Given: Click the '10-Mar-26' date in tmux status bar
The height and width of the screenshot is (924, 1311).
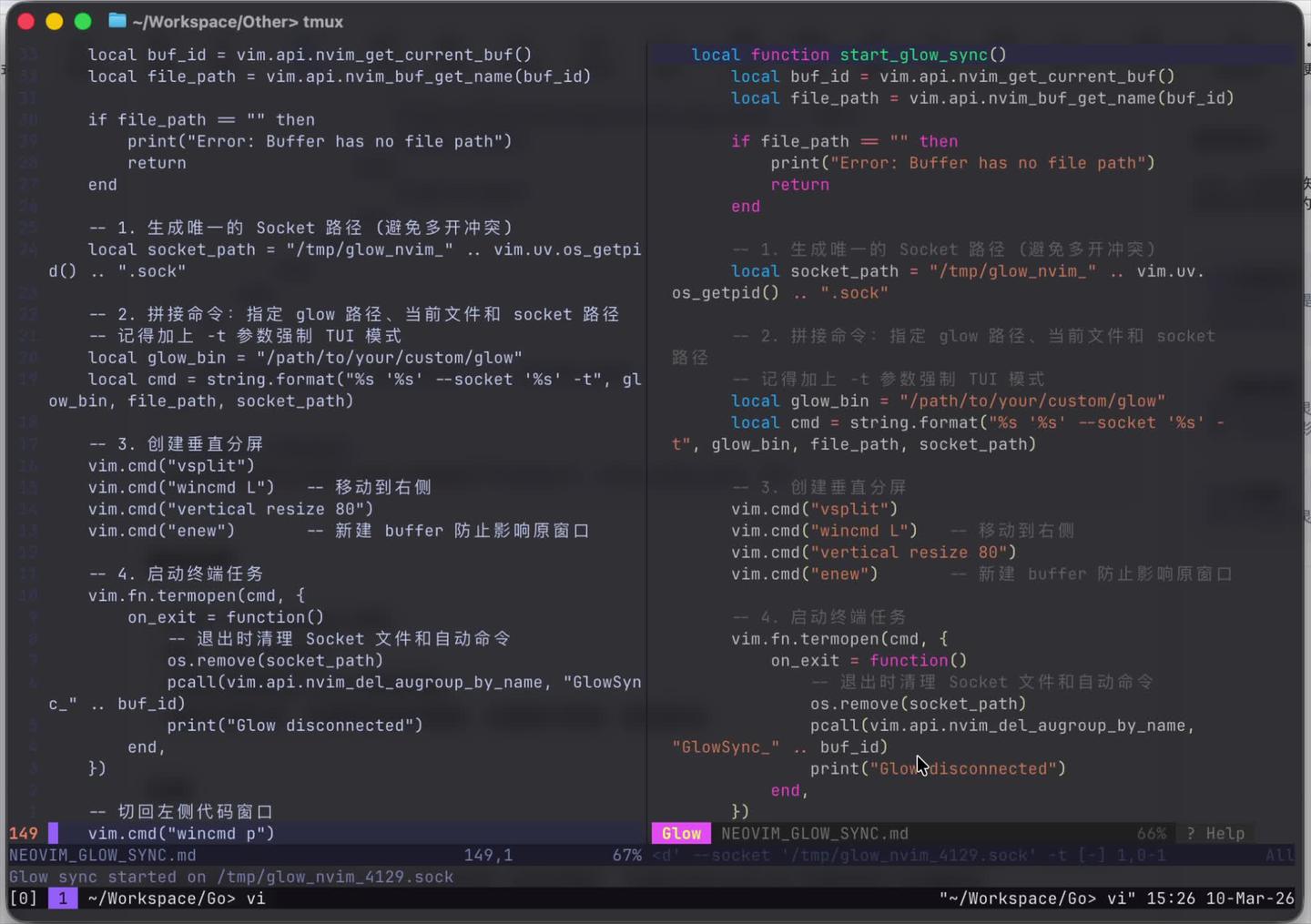Looking at the screenshot, I should point(1250,899).
